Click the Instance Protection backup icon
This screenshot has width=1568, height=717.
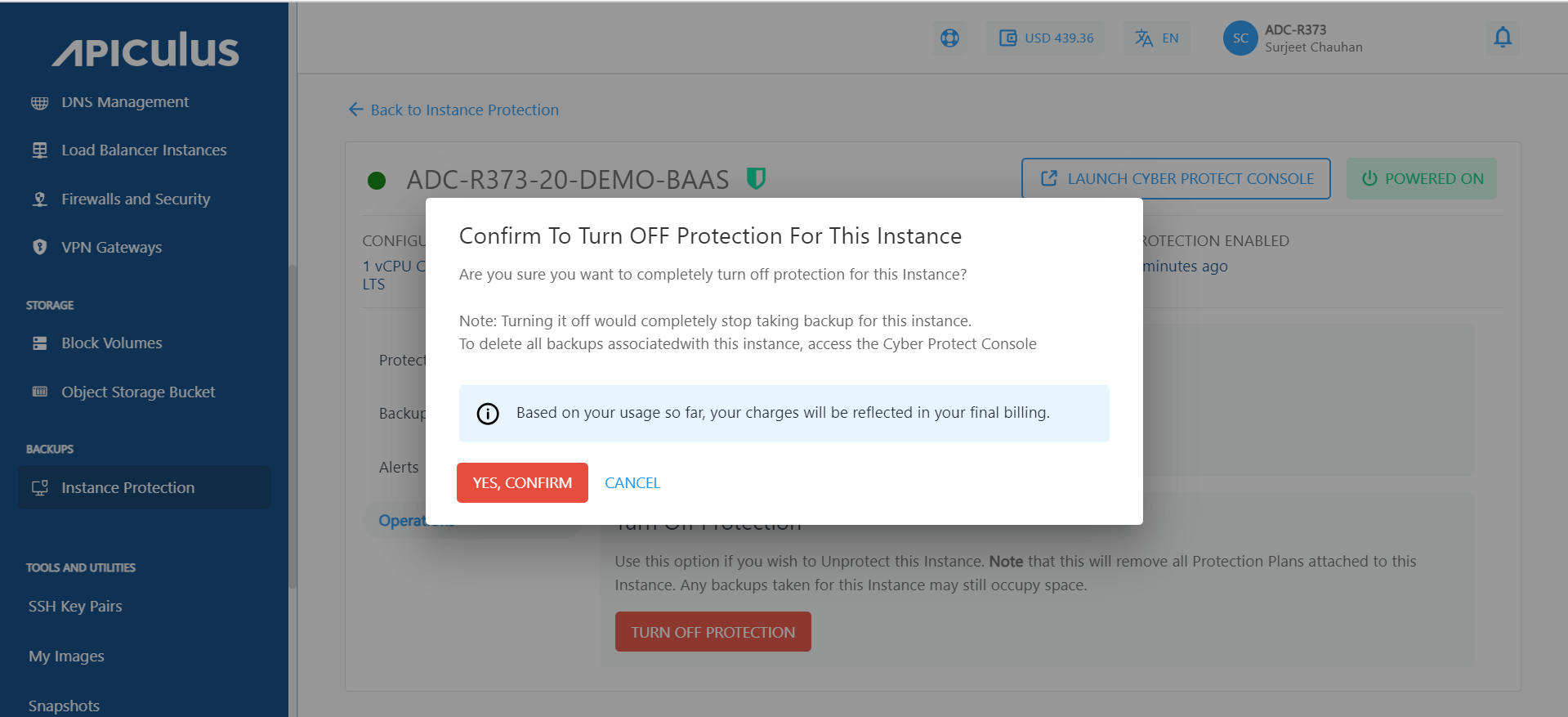pyautogui.click(x=40, y=486)
